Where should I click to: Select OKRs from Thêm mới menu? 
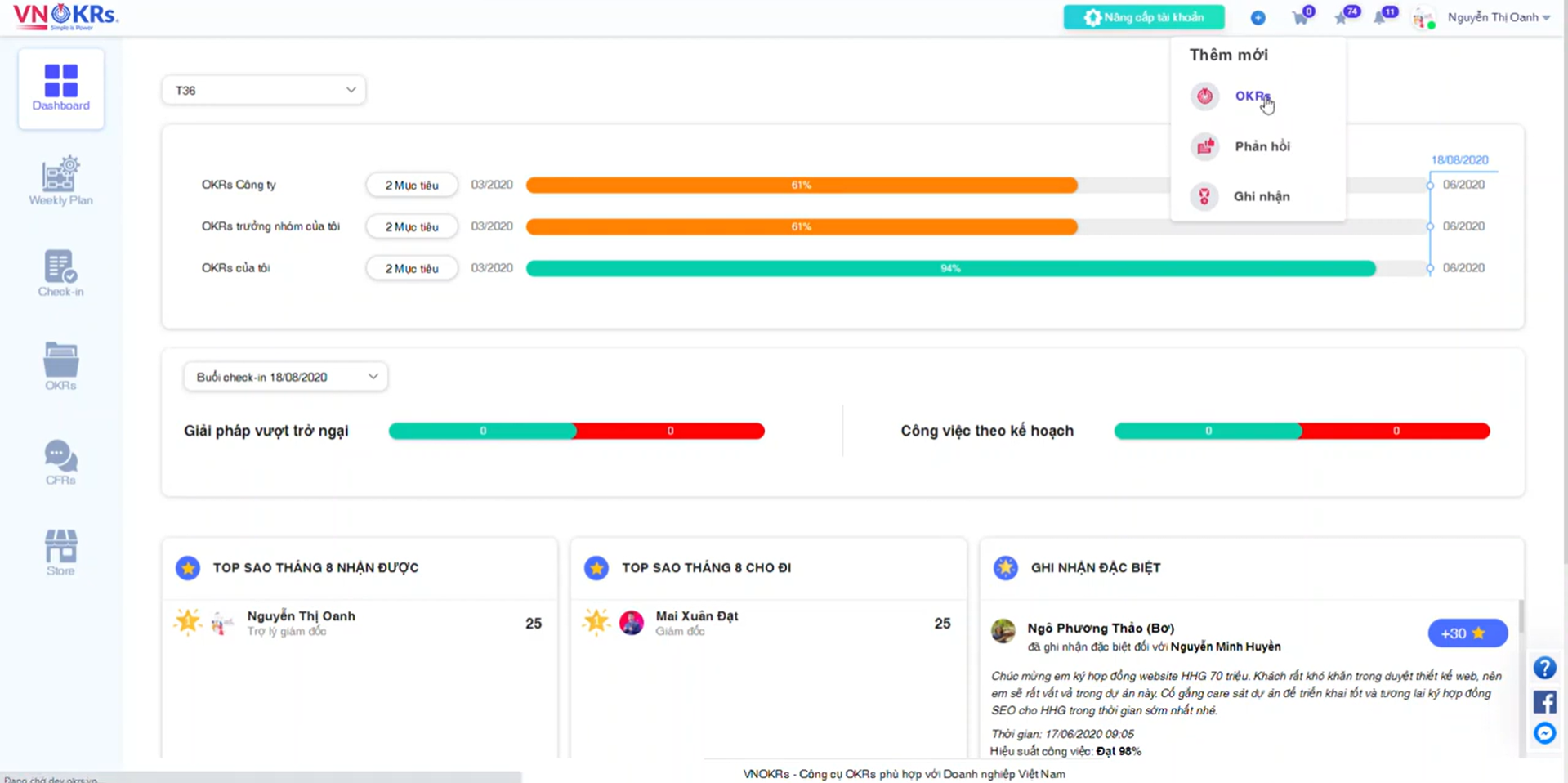pos(1252,96)
